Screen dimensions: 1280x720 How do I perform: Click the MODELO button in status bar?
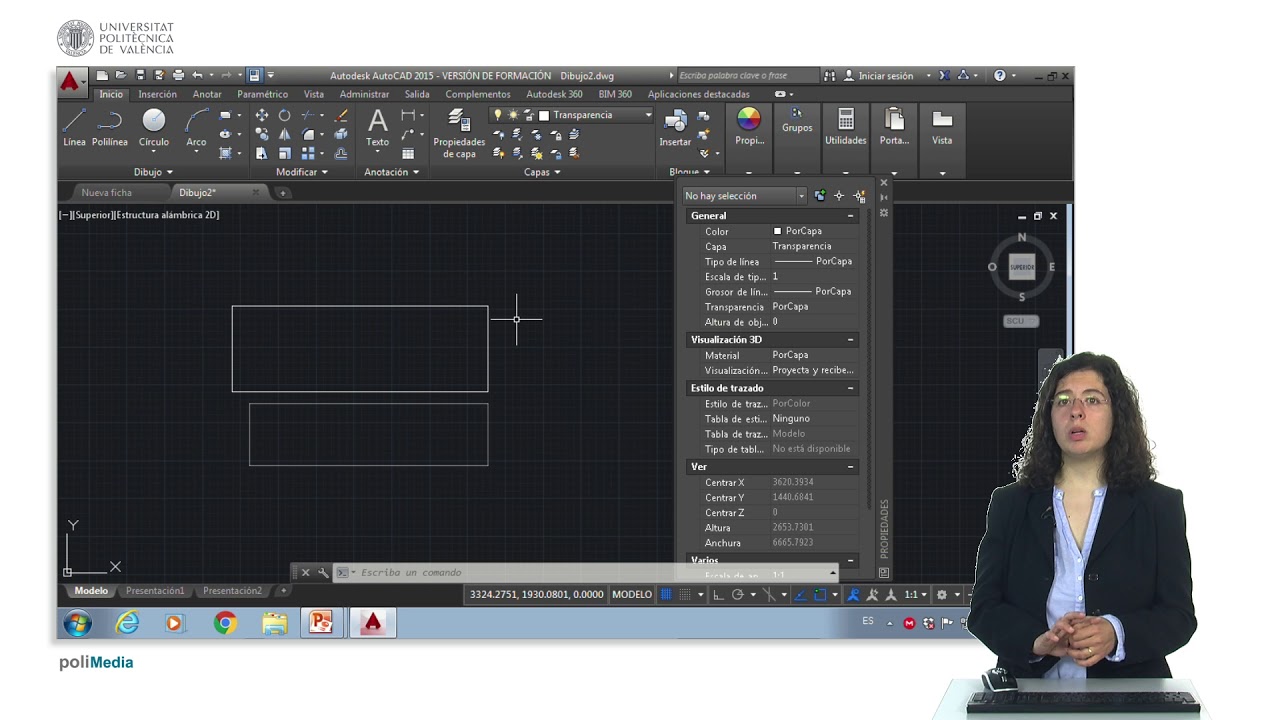pos(632,594)
